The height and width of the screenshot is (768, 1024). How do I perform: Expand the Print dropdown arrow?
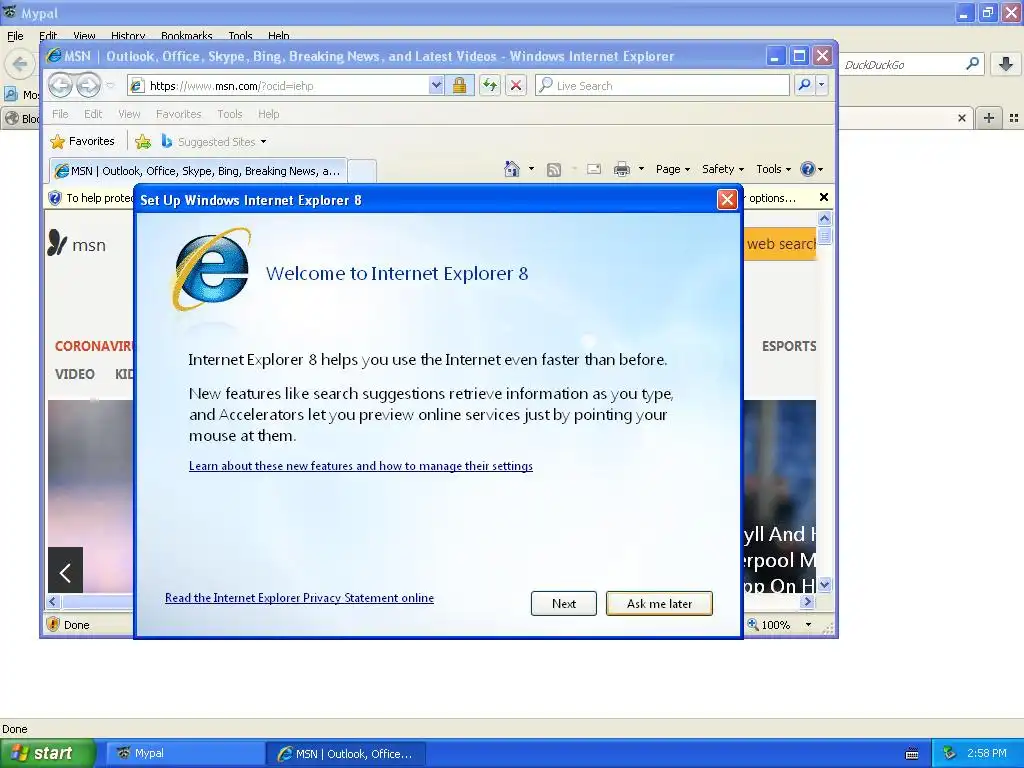[641, 169]
